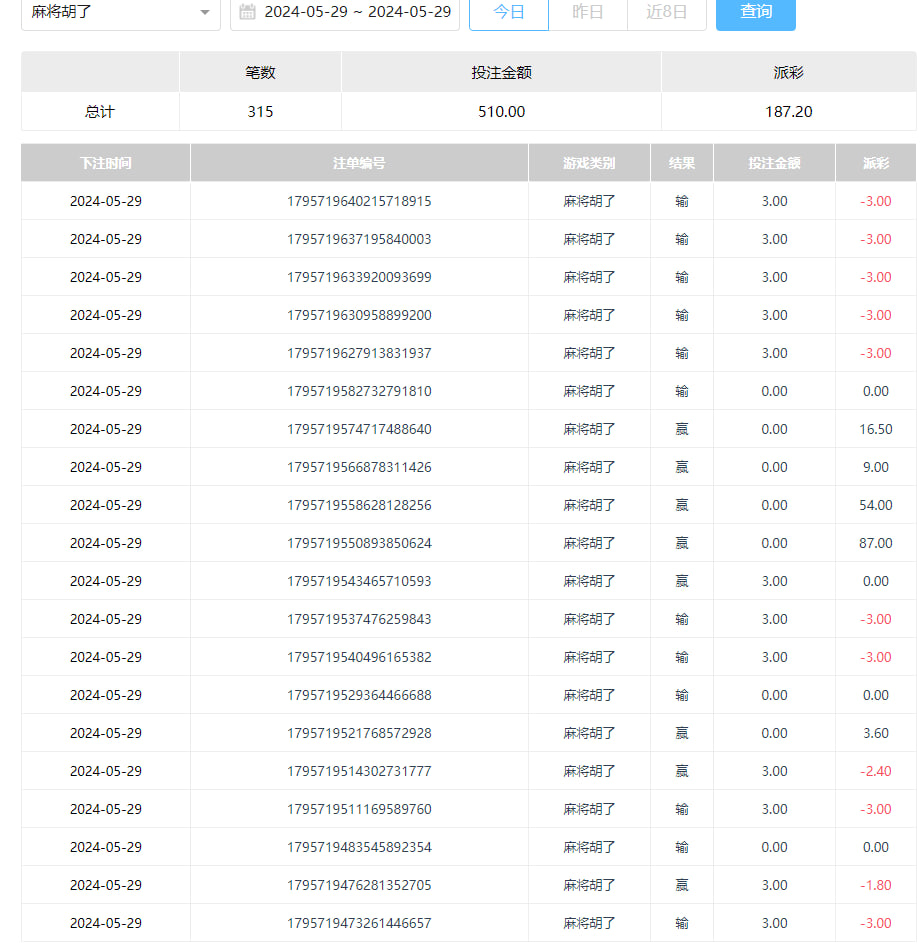The height and width of the screenshot is (951, 921).
Task: Open the 麻将胡了 game dropdown arrow
Action: [204, 13]
